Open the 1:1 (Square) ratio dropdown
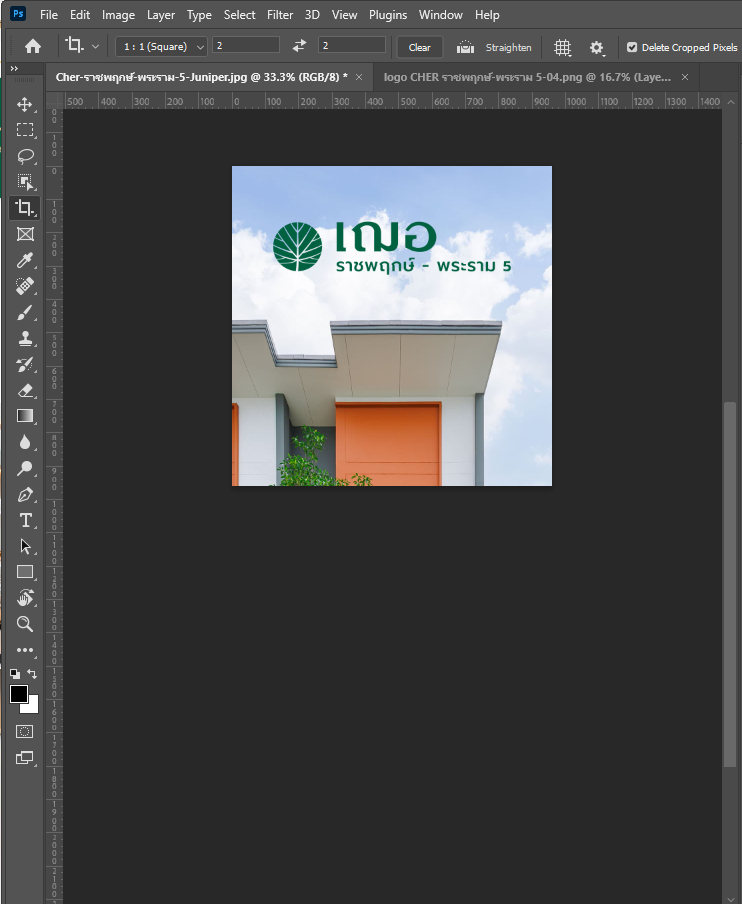The image size is (742, 904). 161,47
